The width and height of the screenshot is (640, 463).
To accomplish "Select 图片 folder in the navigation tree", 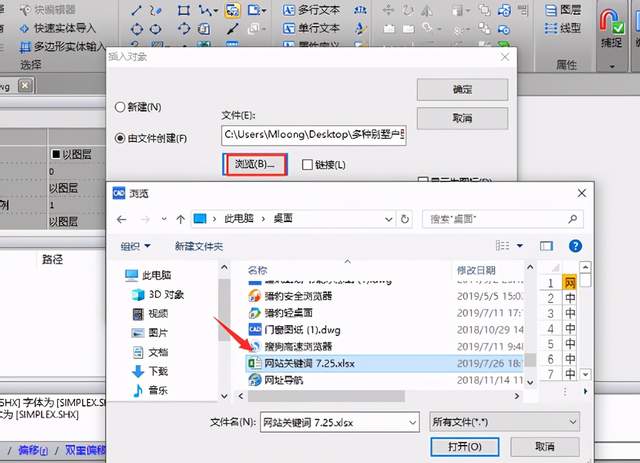I will tap(150, 333).
